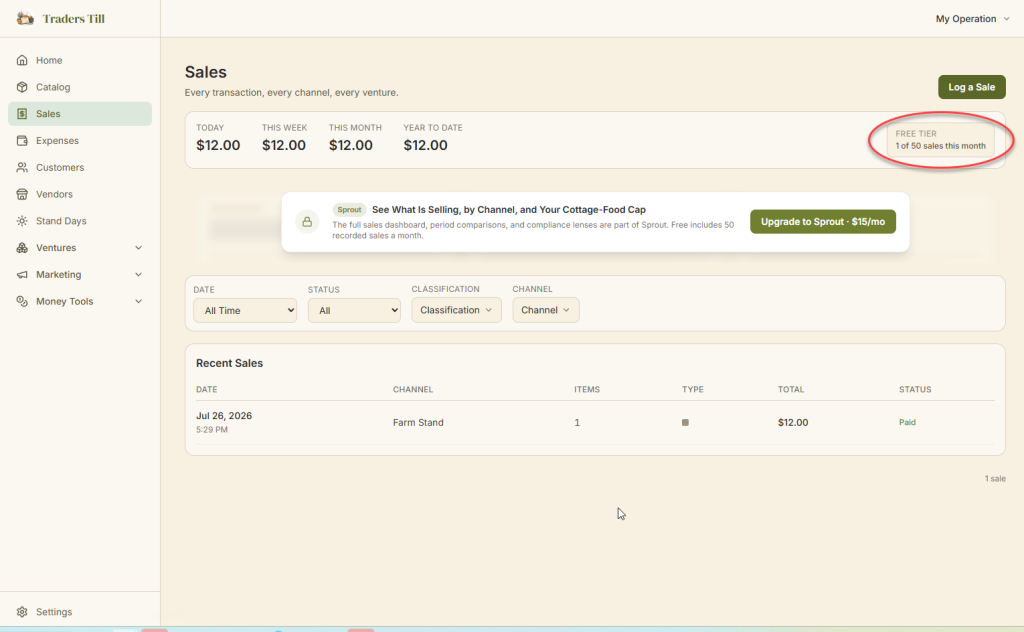Click the $12.00 total in sale row
This screenshot has height=632, width=1024.
coord(793,422)
